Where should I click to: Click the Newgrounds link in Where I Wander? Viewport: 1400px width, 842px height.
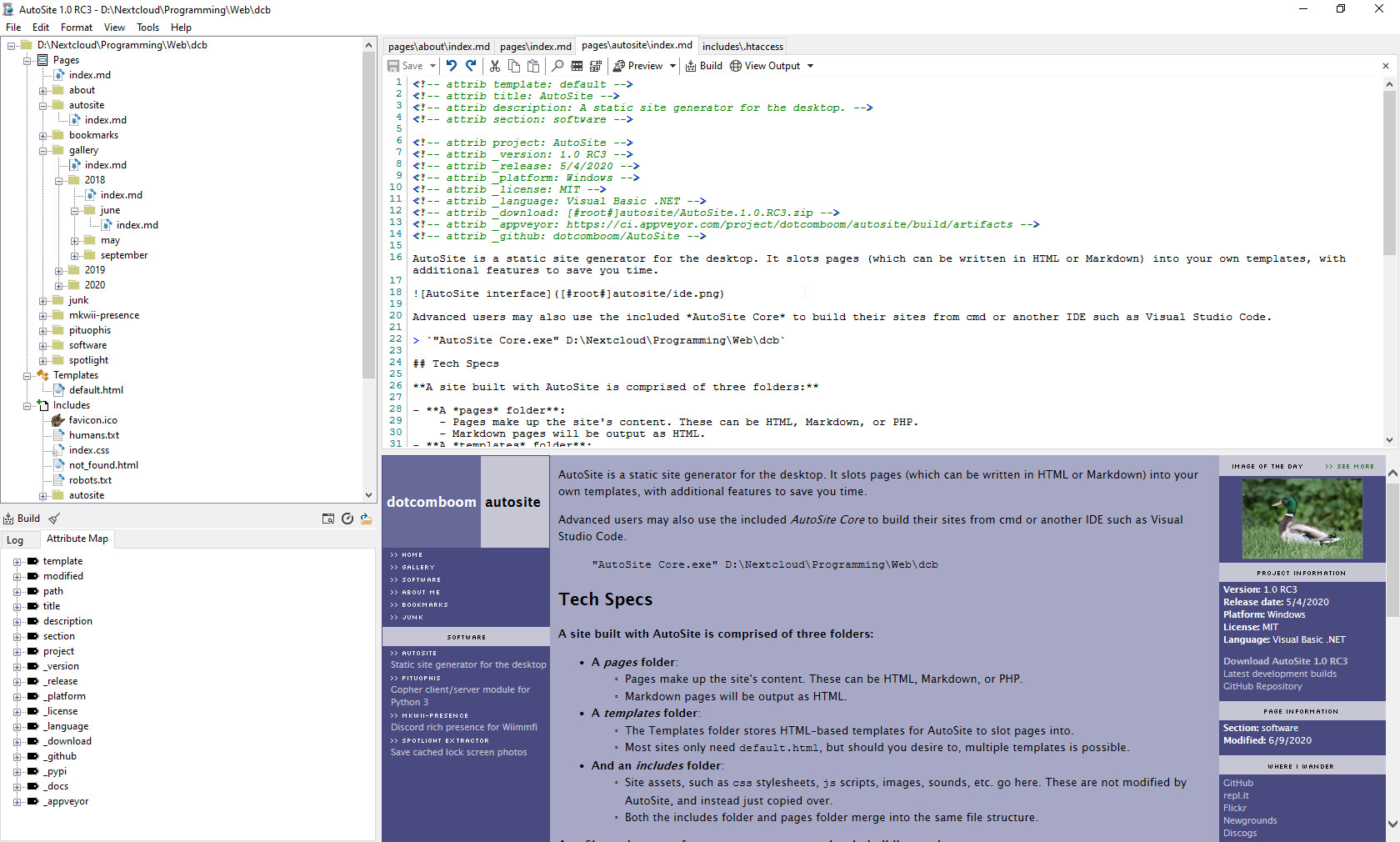(x=1250, y=820)
